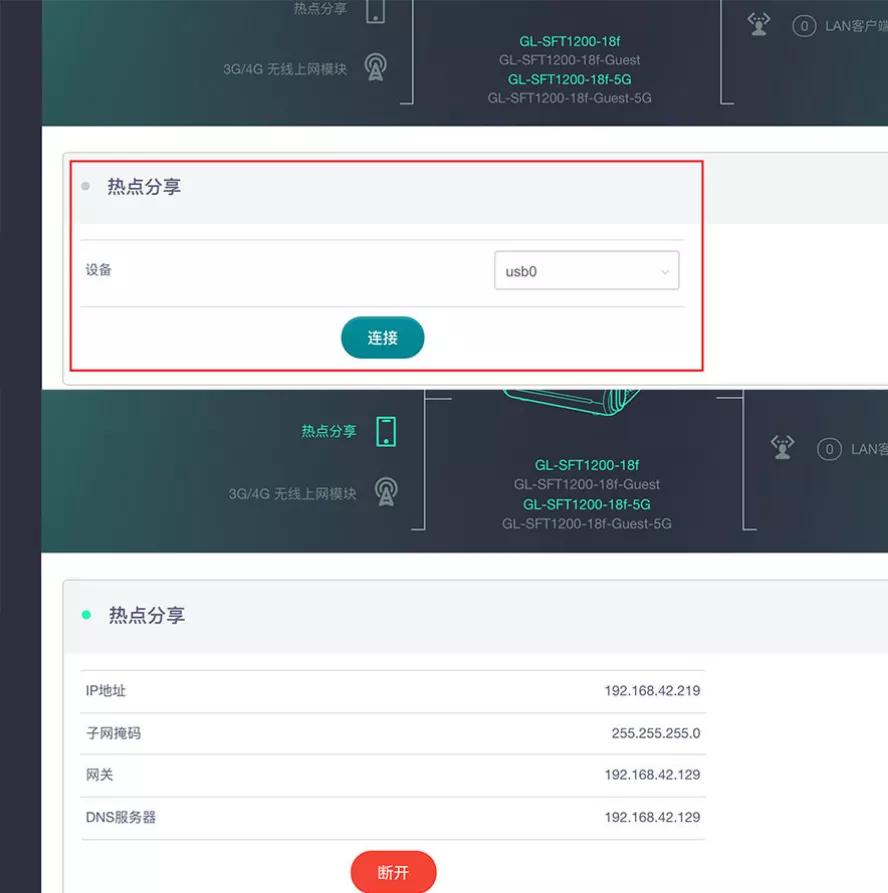The width and height of the screenshot is (888, 893).
Task: Click the phone icon beside top 热点分享 label
Action: click(375, 11)
